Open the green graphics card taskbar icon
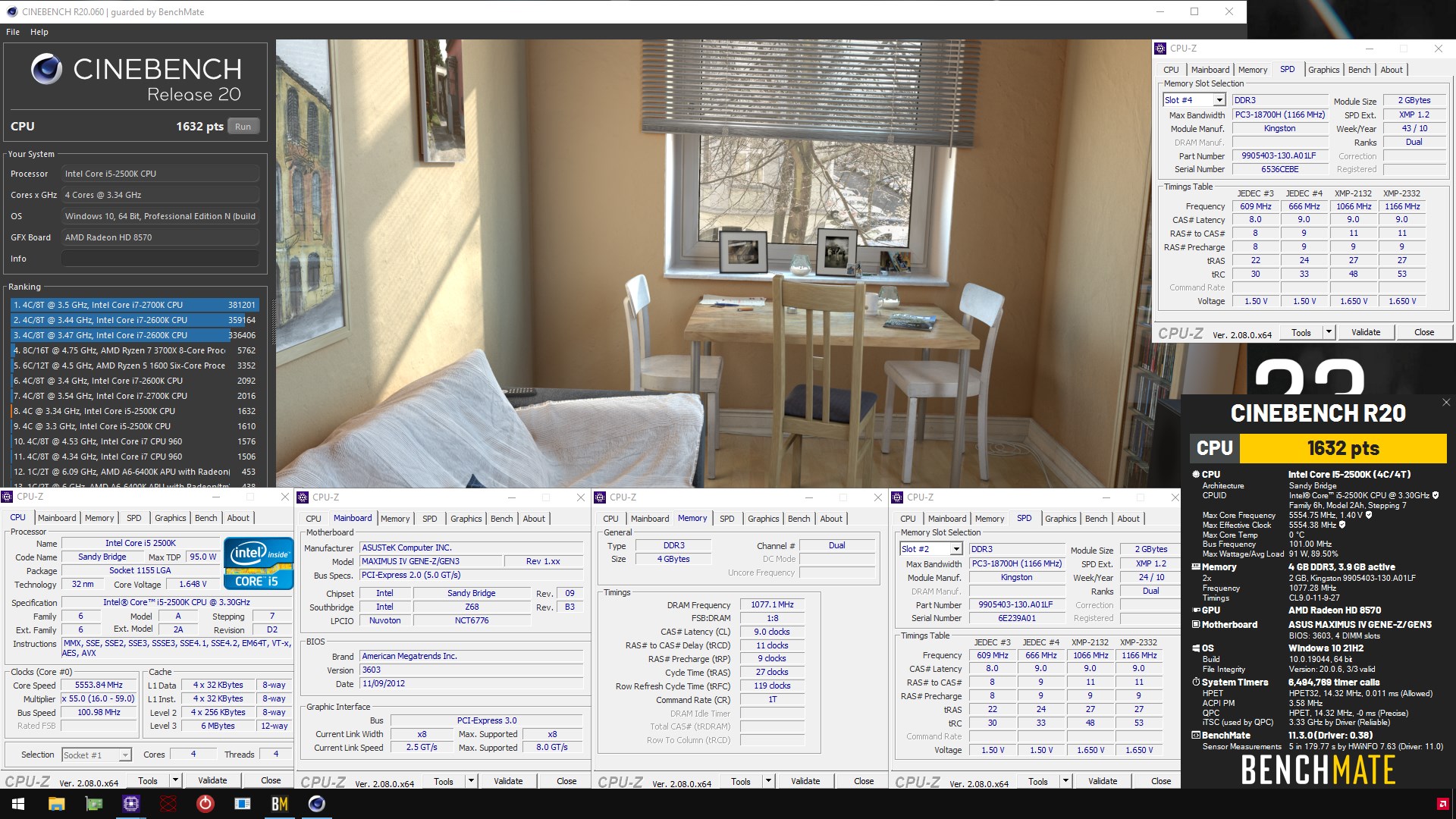 click(94, 804)
